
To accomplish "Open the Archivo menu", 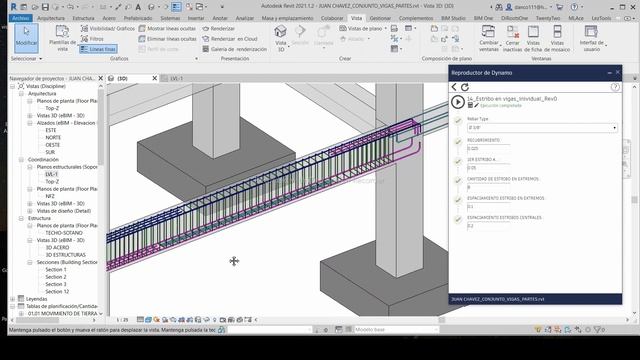I will (20, 18).
